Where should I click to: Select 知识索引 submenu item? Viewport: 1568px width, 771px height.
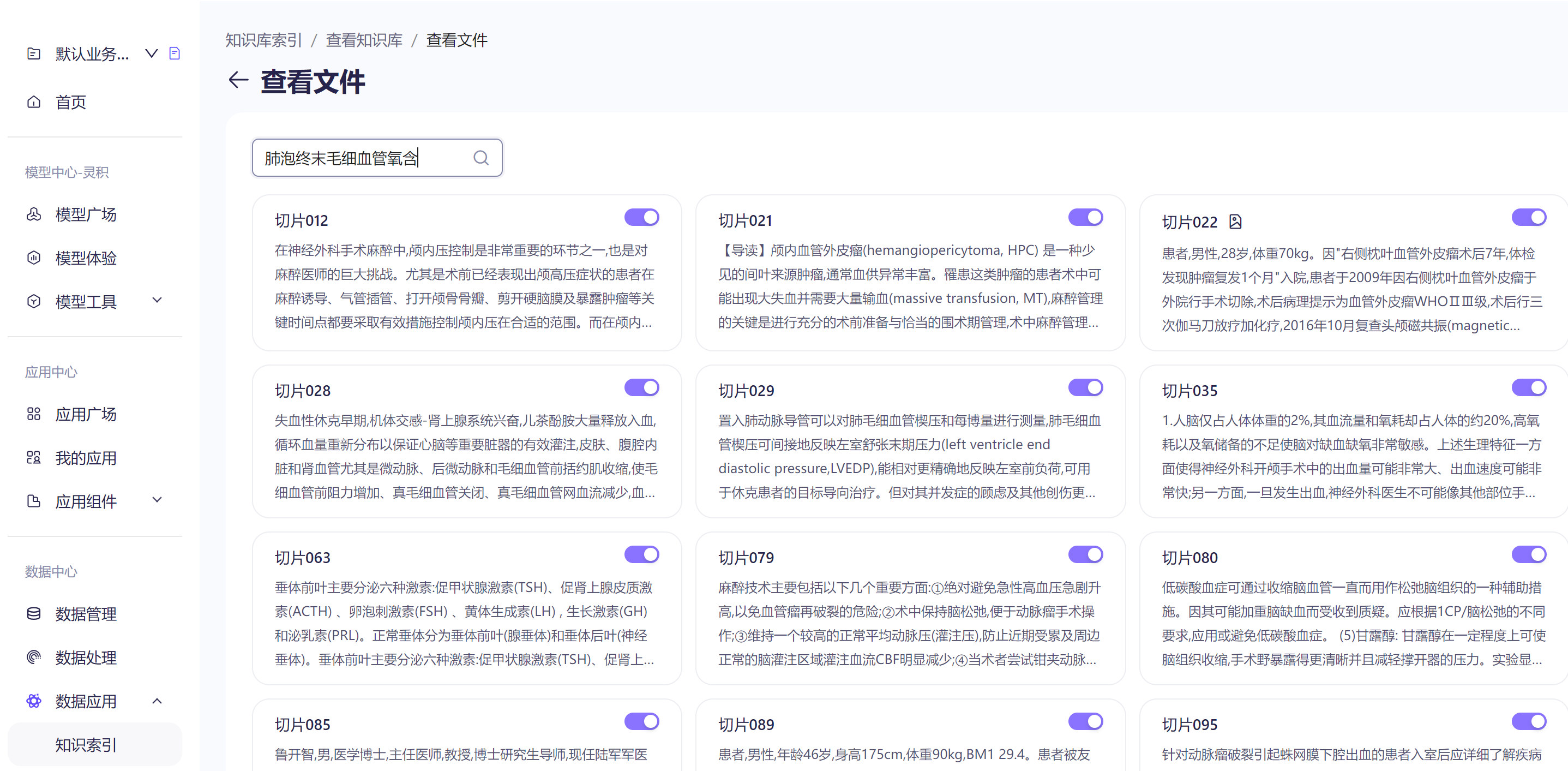pos(95,744)
